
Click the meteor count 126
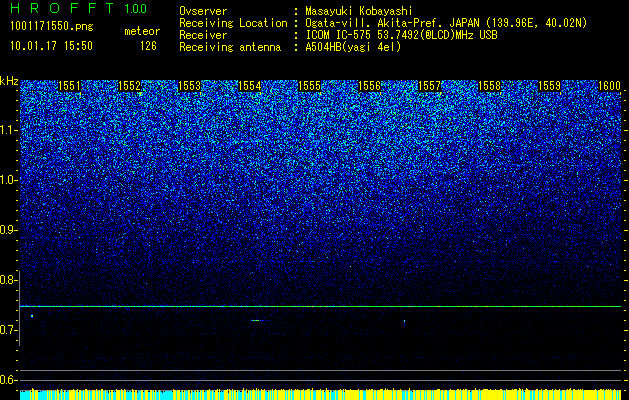[148, 46]
